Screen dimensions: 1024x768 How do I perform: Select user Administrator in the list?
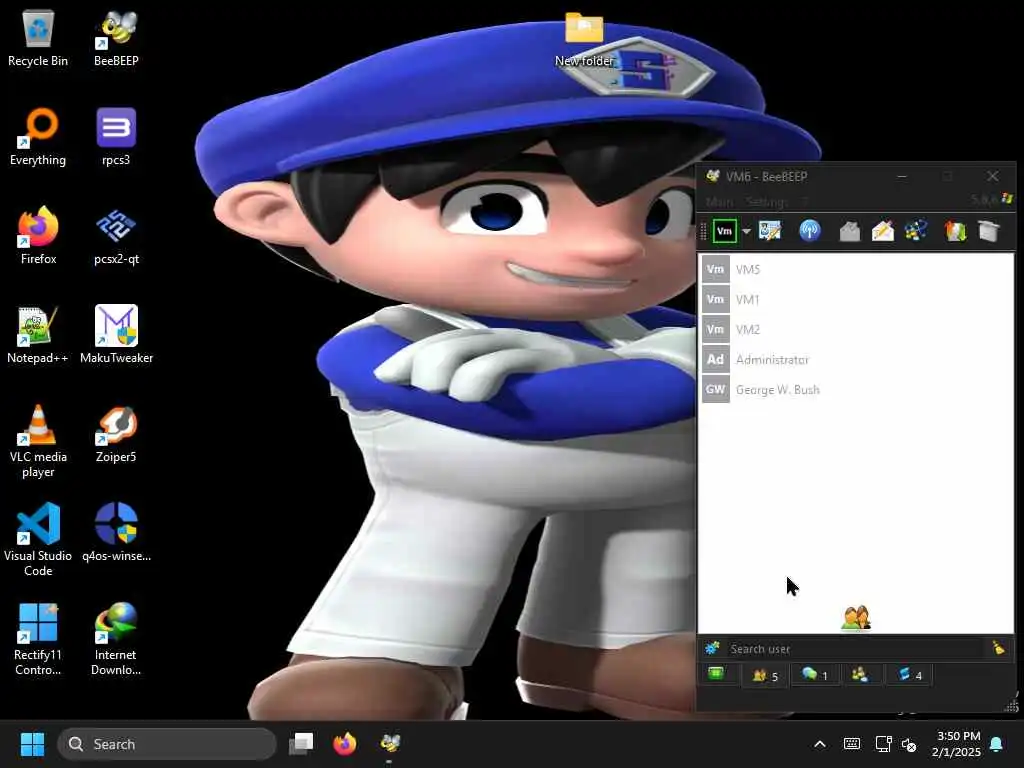click(x=856, y=359)
